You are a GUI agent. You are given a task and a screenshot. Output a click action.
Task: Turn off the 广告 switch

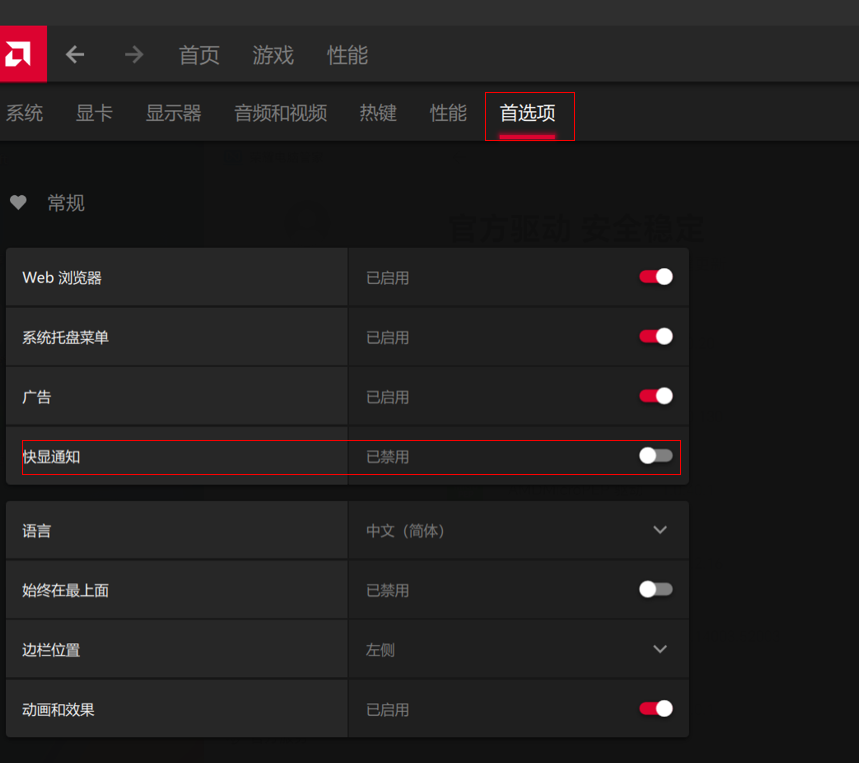656,396
